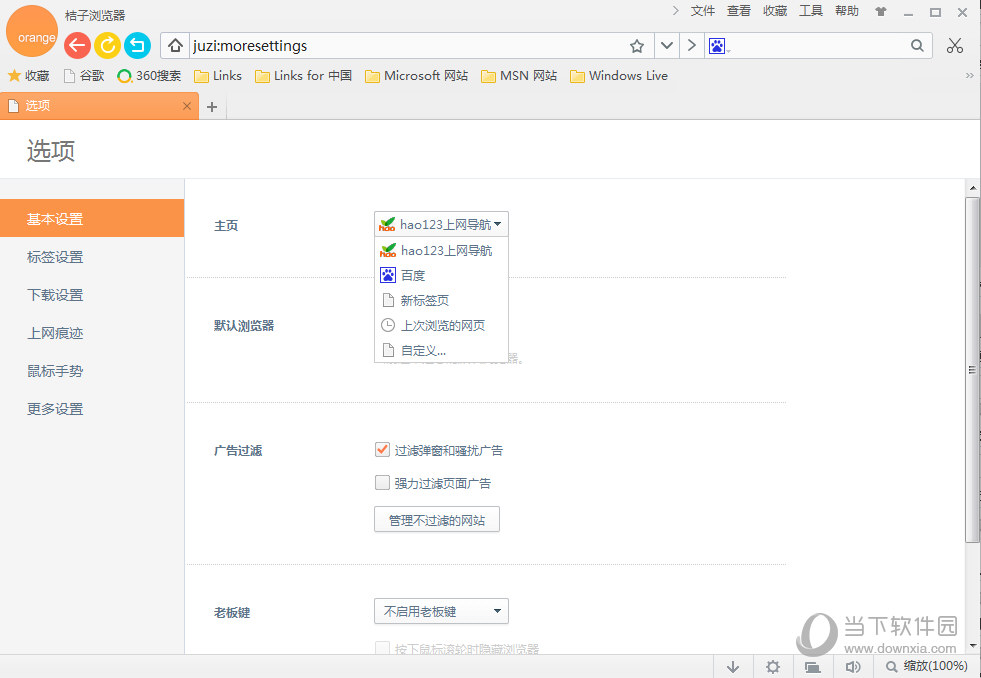Bookmark page with the star icon

point(637,46)
